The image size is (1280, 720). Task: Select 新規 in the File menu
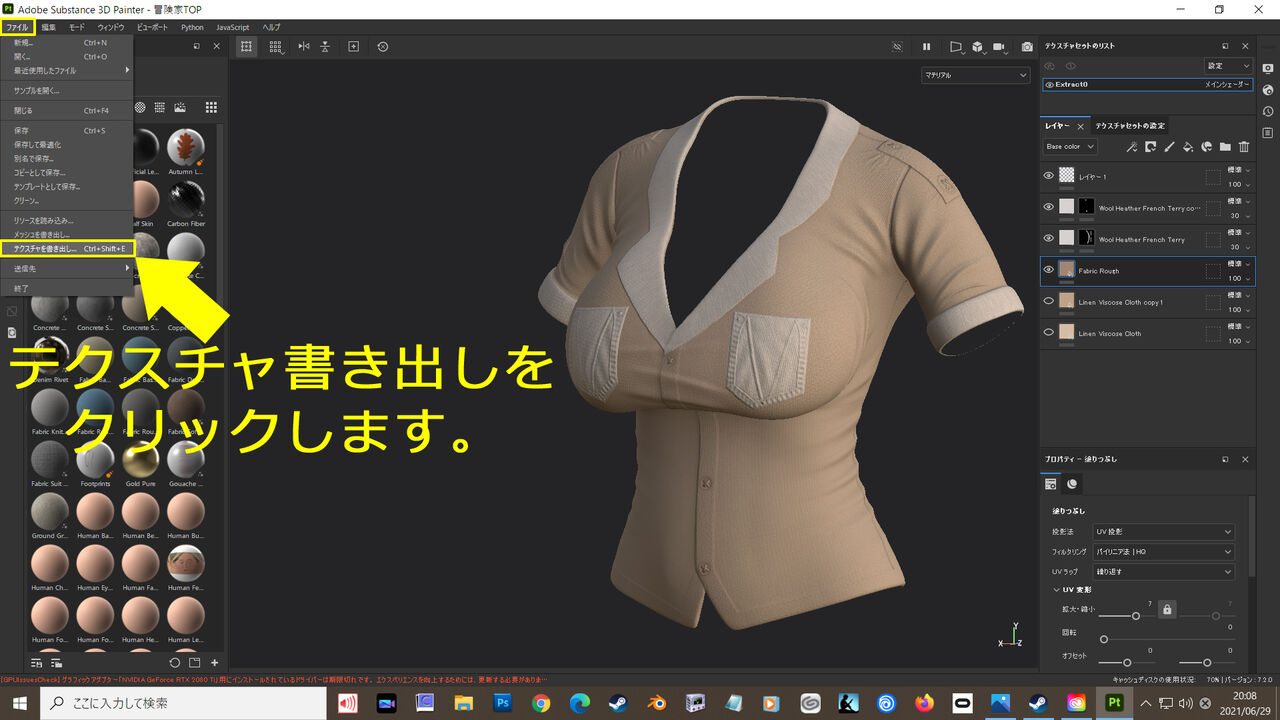point(67,43)
